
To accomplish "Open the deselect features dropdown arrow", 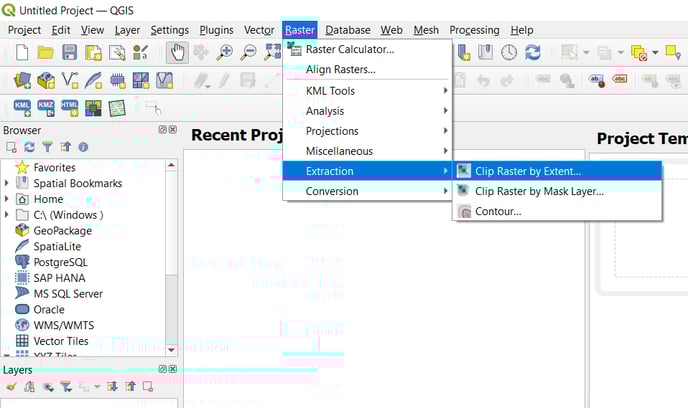I will (655, 53).
